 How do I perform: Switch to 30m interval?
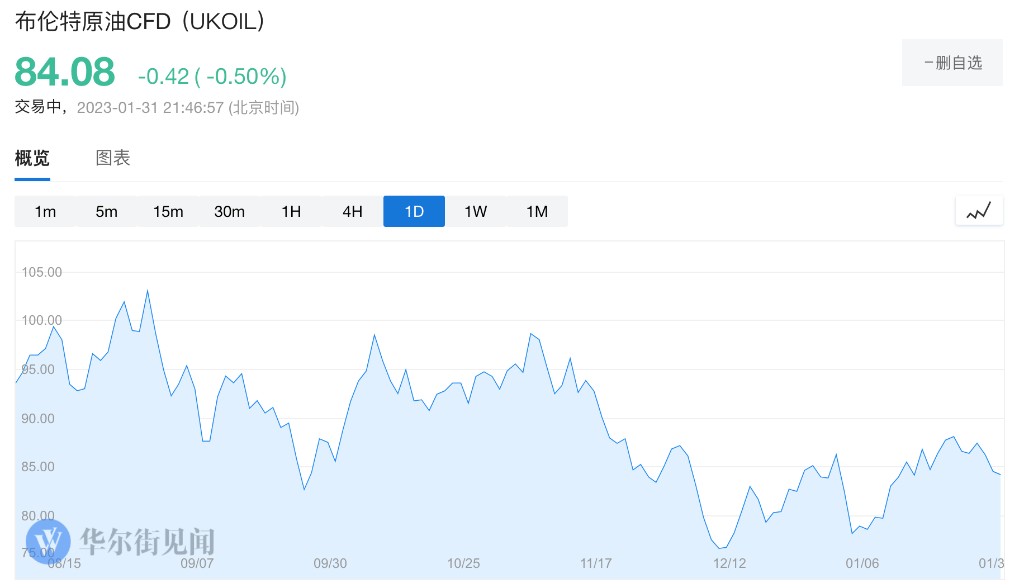coord(229,211)
